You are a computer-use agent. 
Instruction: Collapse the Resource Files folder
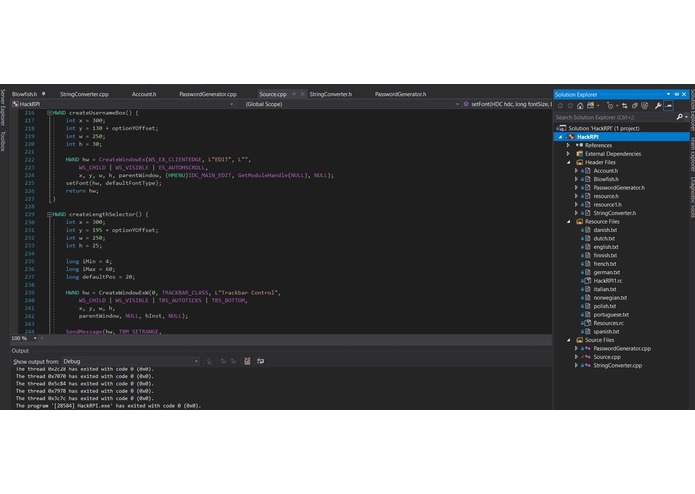[569, 222]
